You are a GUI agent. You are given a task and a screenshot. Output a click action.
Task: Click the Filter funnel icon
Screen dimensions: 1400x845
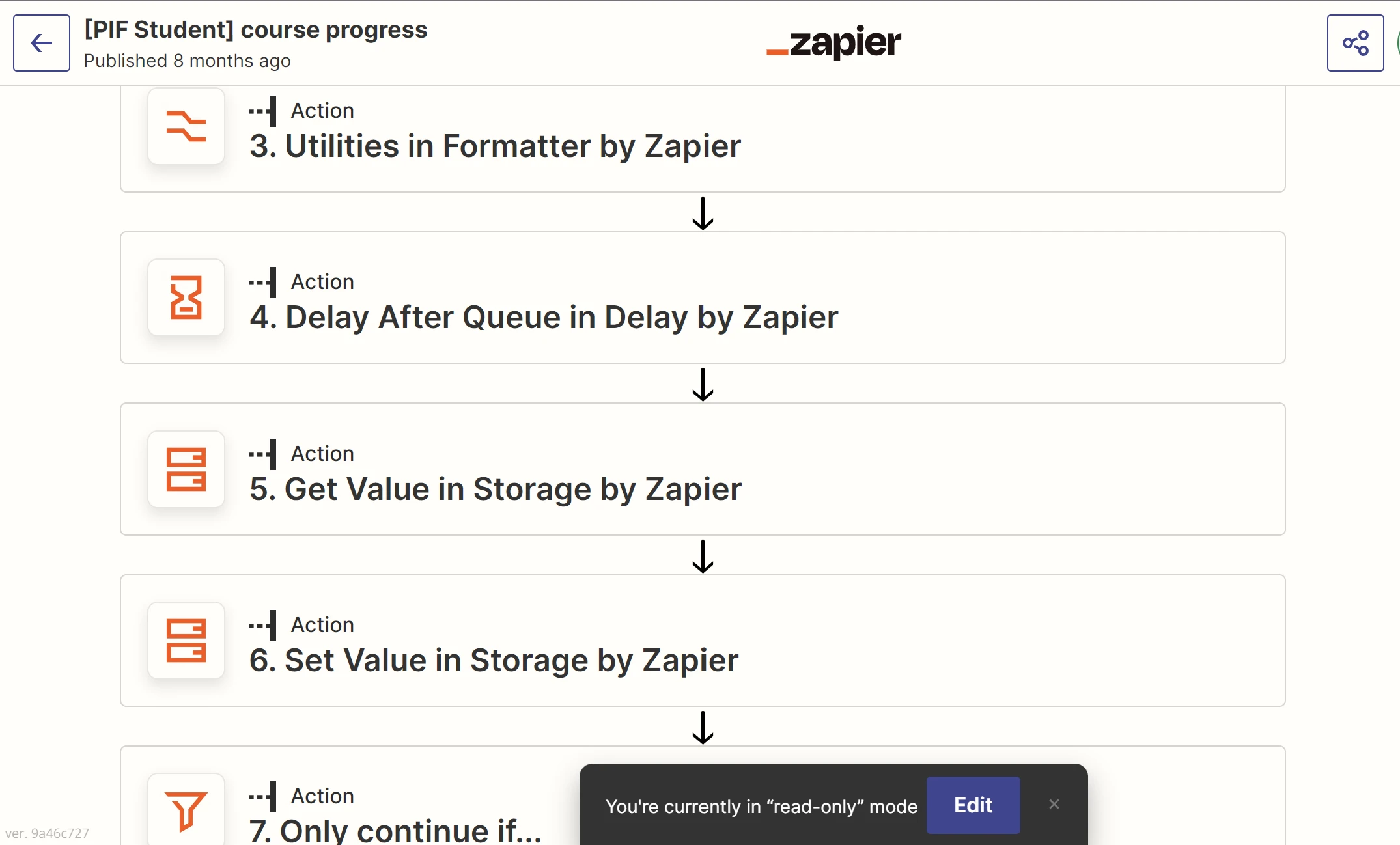point(186,810)
